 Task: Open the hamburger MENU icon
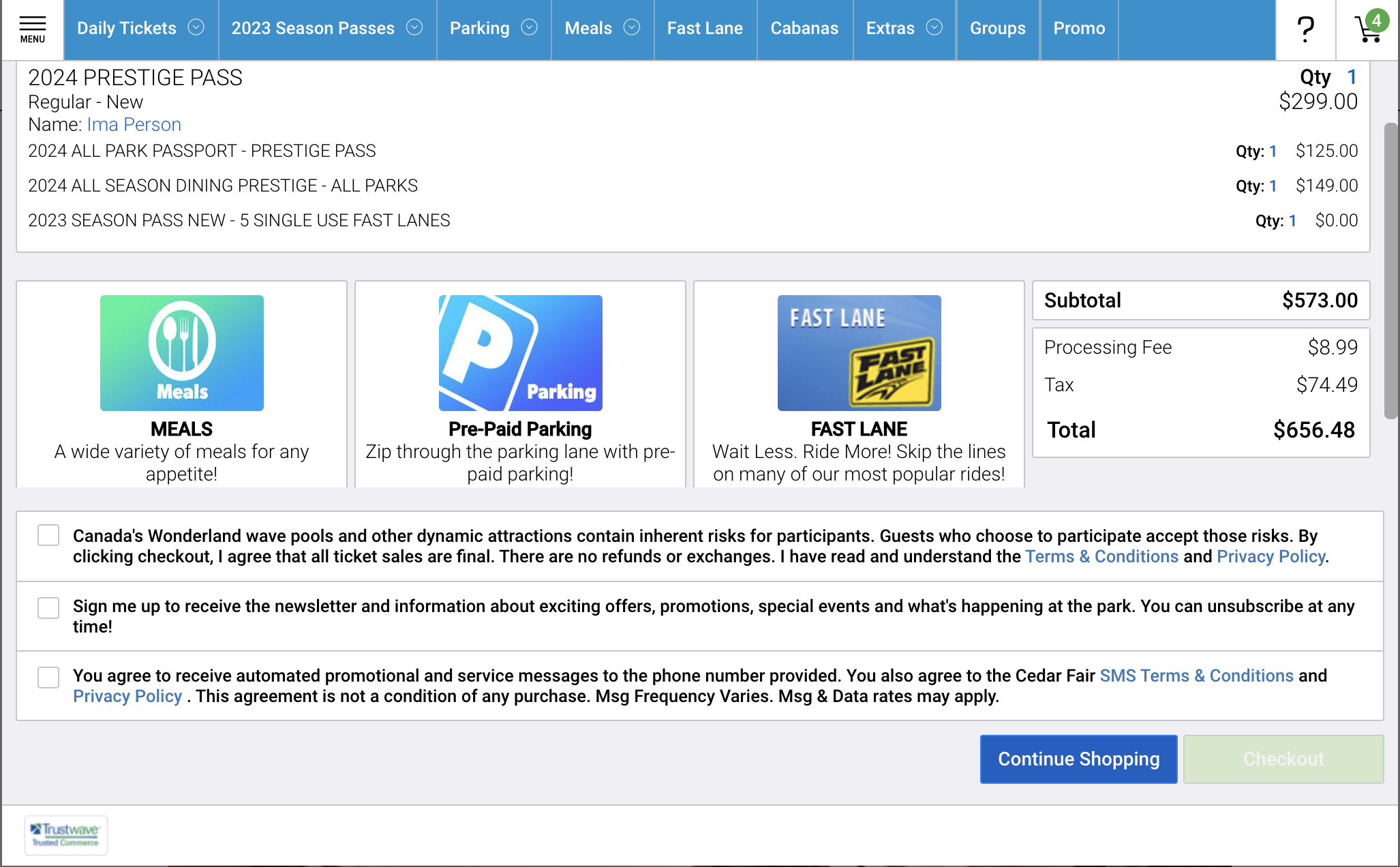click(x=32, y=29)
